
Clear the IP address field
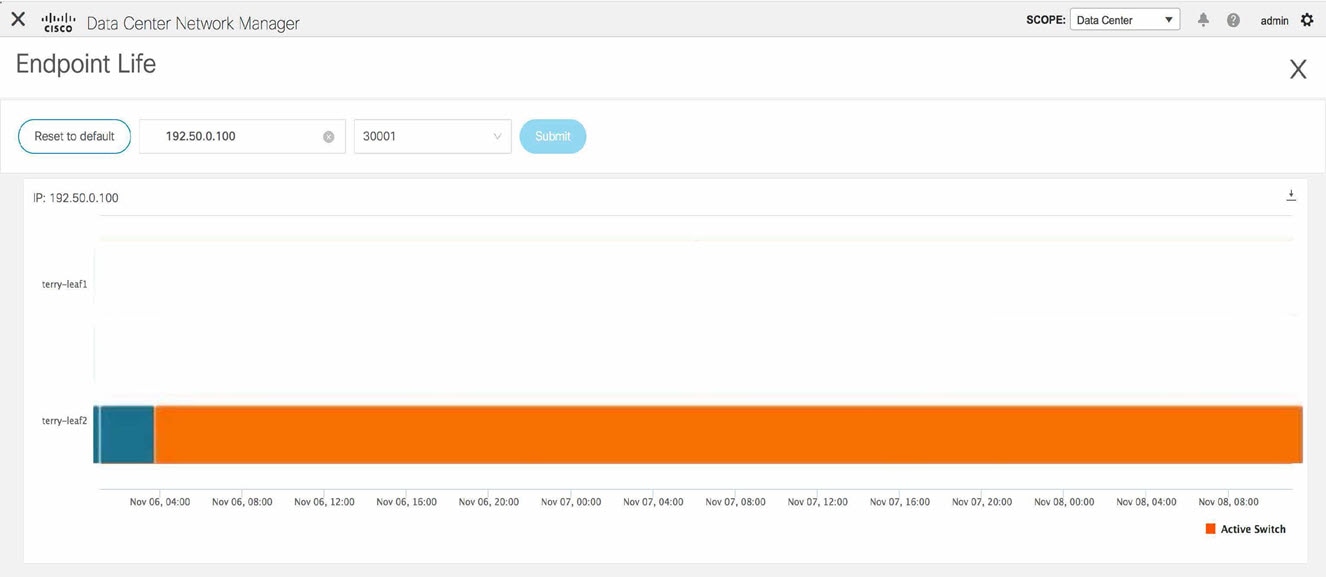[x=328, y=137]
